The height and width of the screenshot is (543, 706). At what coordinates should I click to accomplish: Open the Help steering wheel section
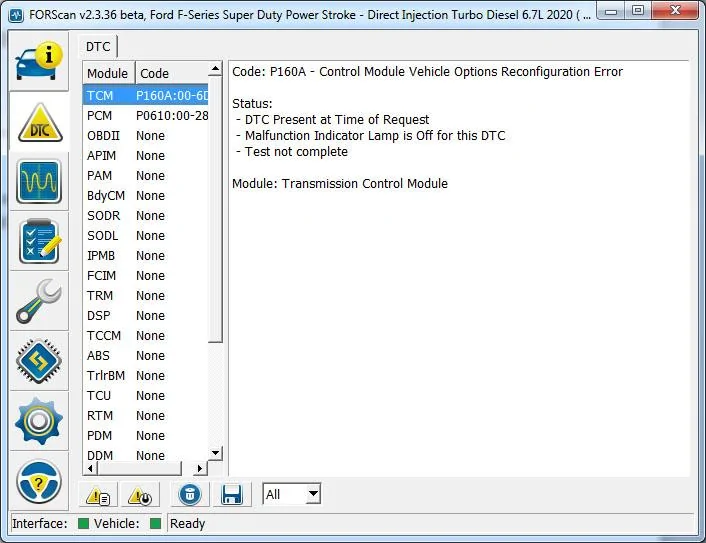click(x=39, y=481)
